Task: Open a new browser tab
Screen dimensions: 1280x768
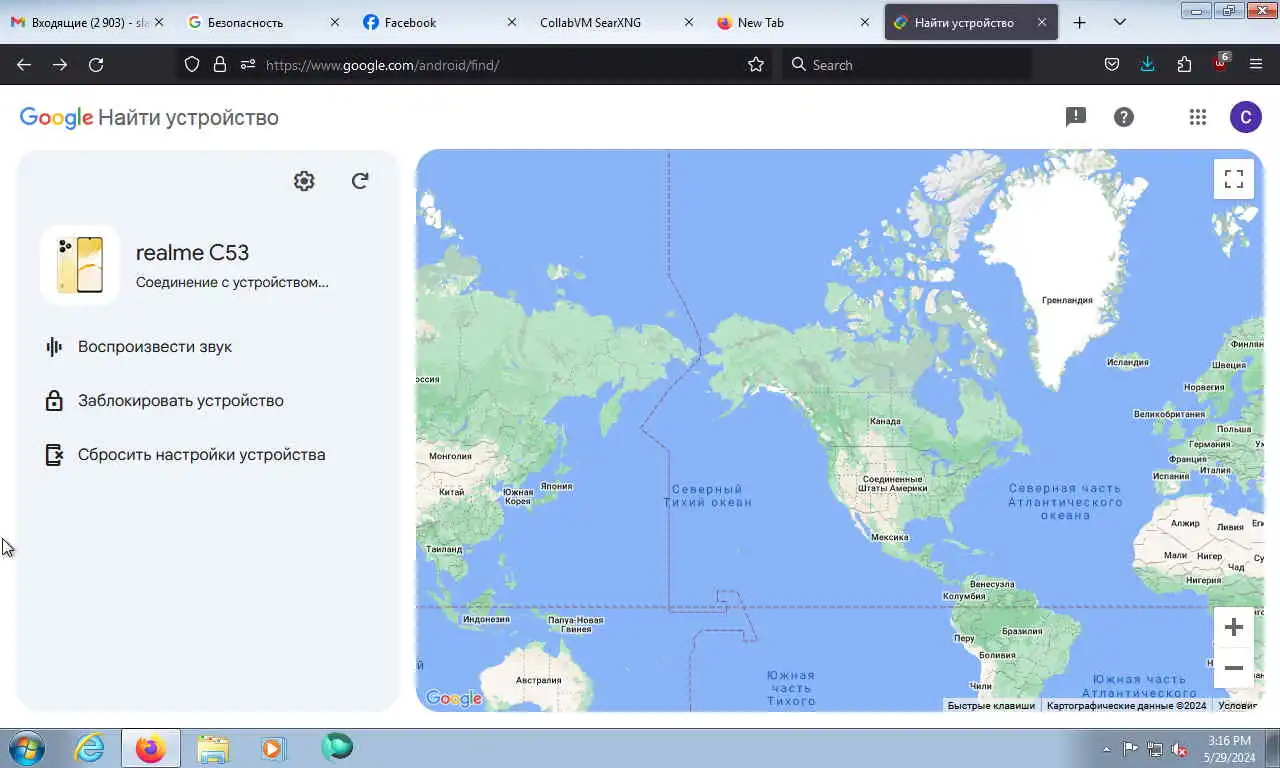Action: pyautogui.click(x=1079, y=22)
